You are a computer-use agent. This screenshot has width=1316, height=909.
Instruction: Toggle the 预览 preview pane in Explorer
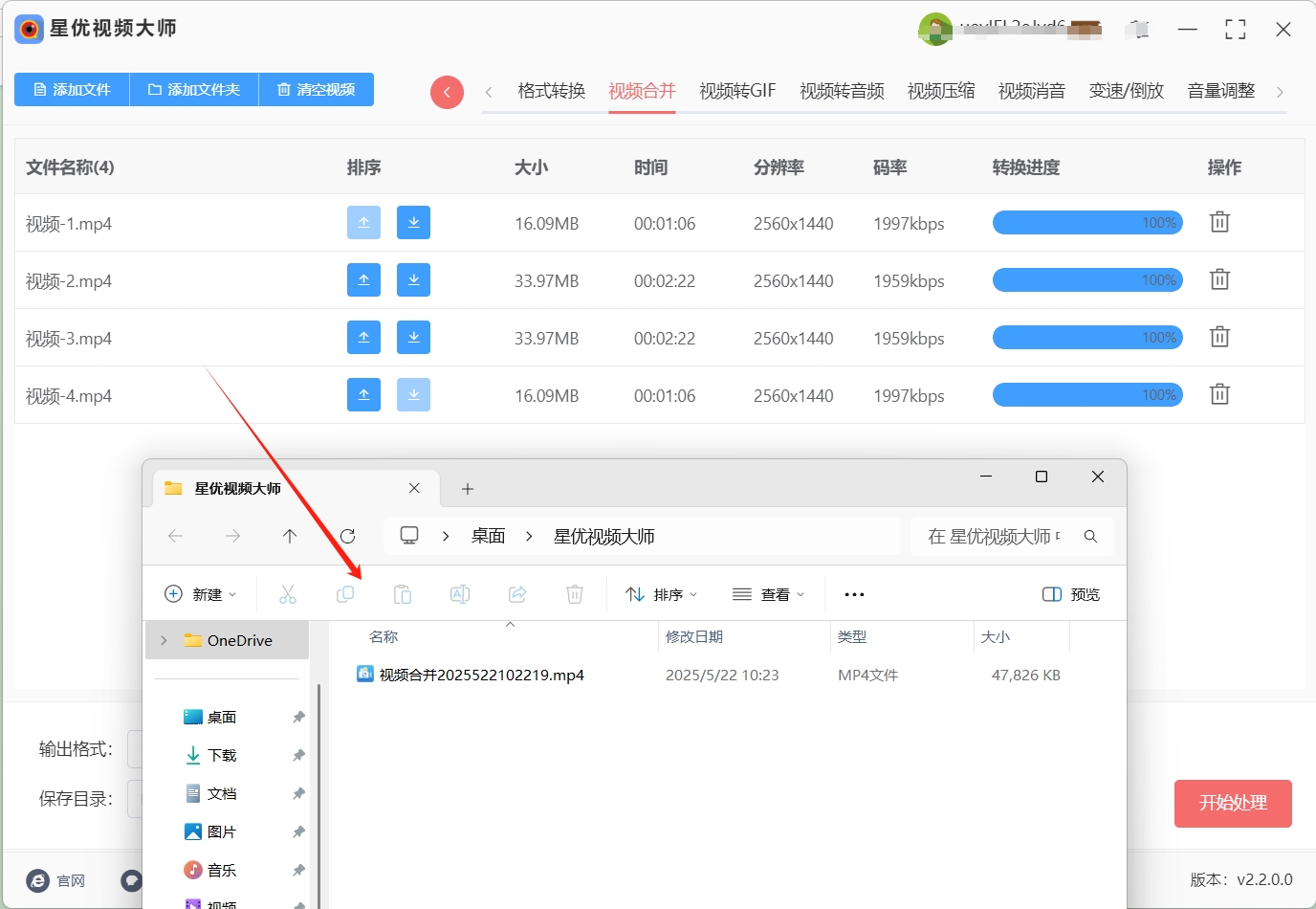1071,594
